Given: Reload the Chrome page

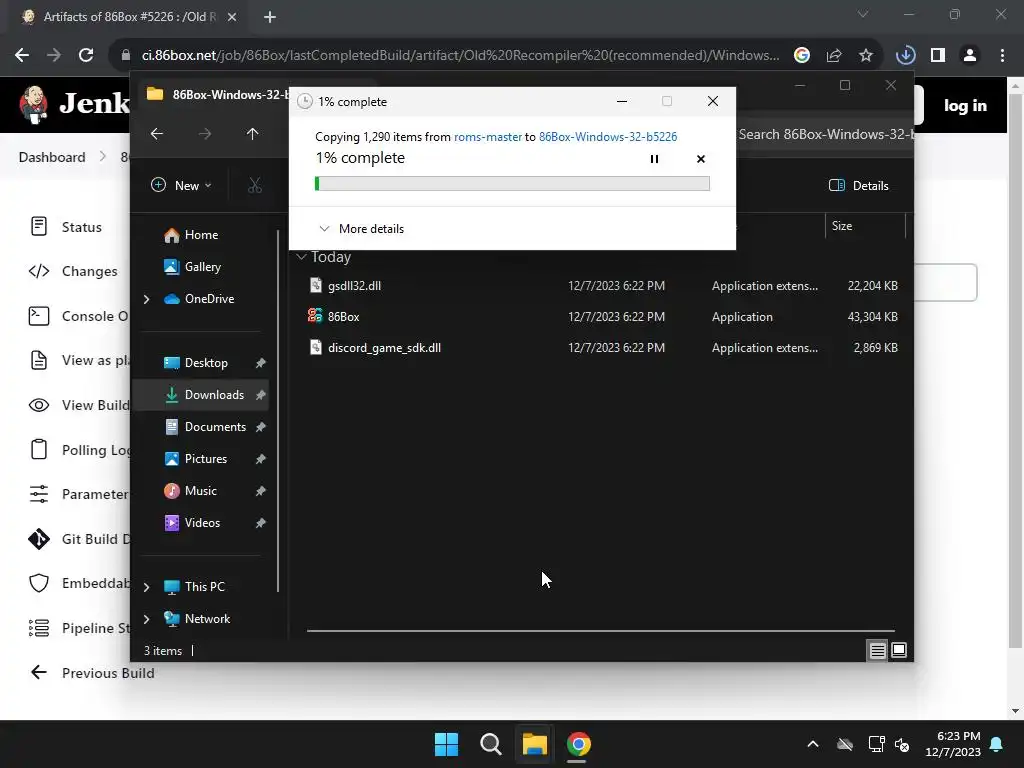Looking at the screenshot, I should point(86,56).
